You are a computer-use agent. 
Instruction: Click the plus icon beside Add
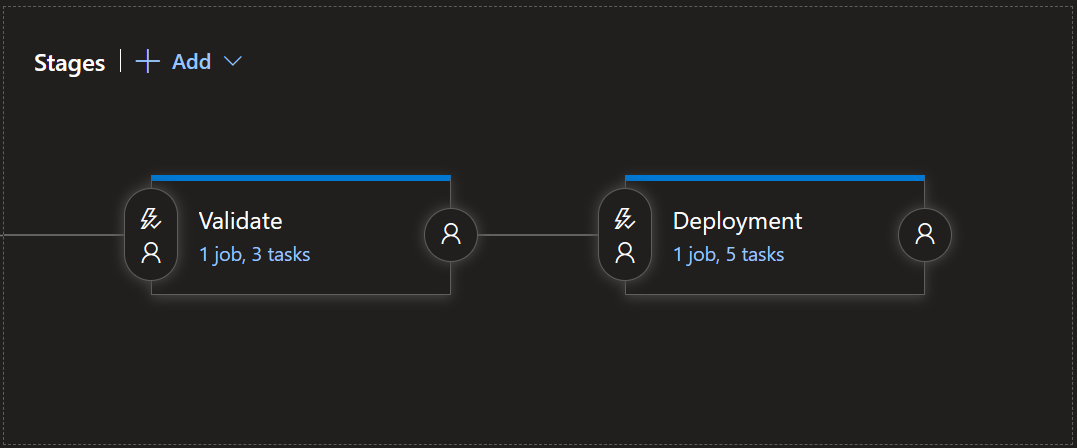click(148, 62)
